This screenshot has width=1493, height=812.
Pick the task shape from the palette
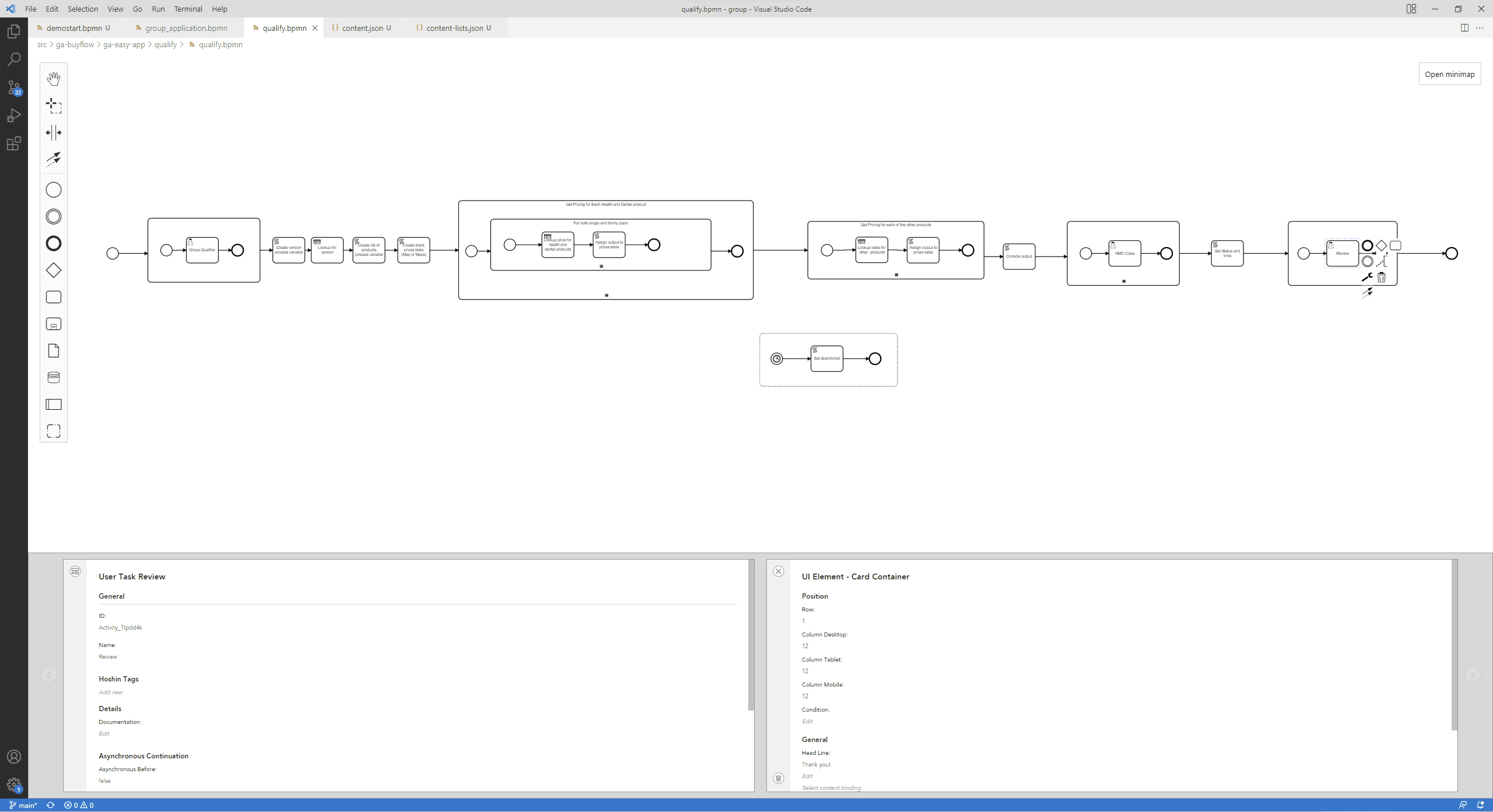click(54, 297)
